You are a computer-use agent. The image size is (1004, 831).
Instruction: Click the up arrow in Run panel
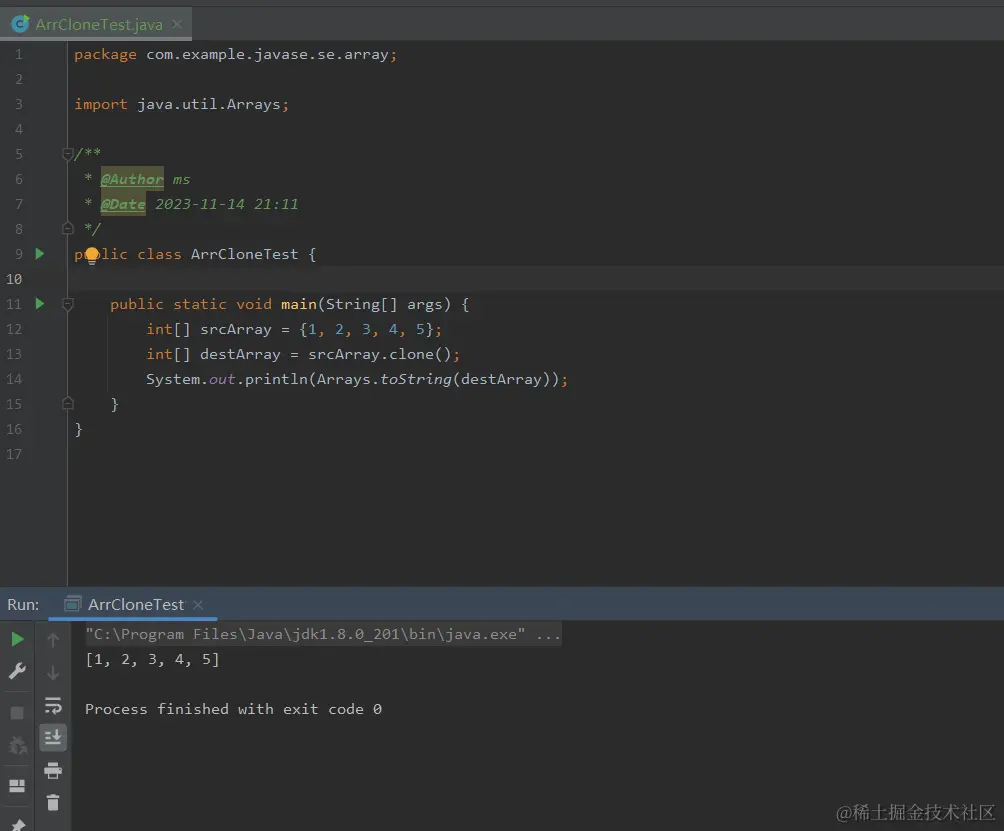(x=53, y=640)
